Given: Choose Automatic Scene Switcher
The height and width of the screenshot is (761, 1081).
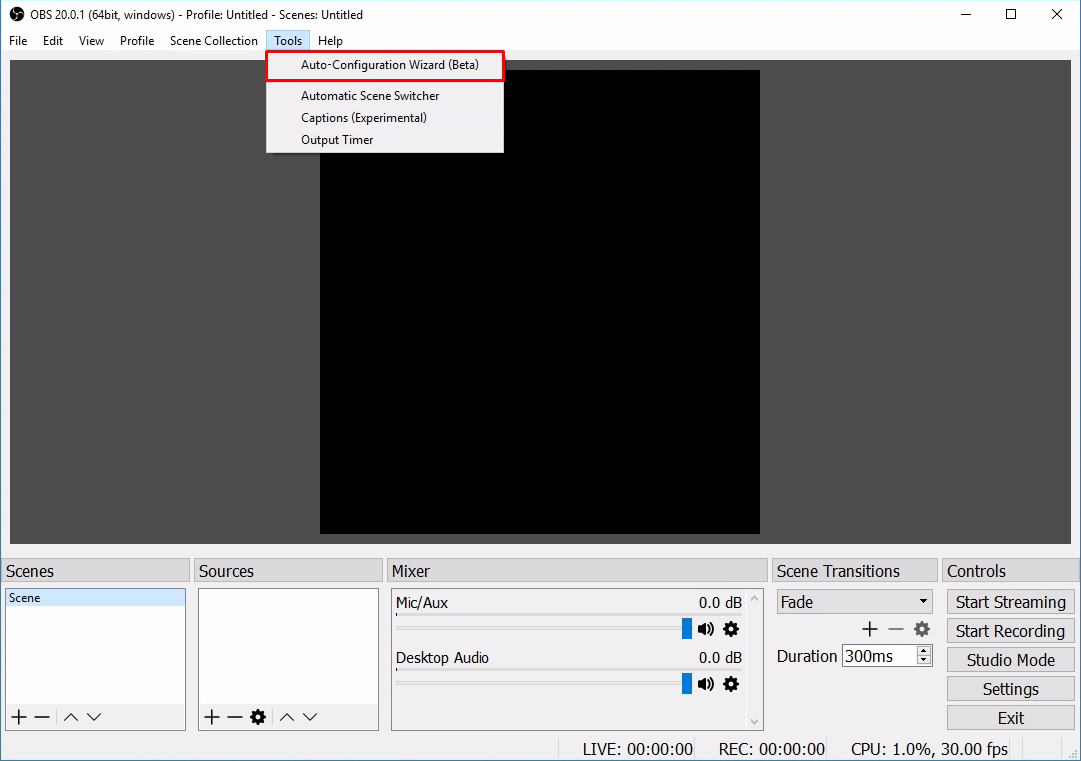Looking at the screenshot, I should pos(385,96).
